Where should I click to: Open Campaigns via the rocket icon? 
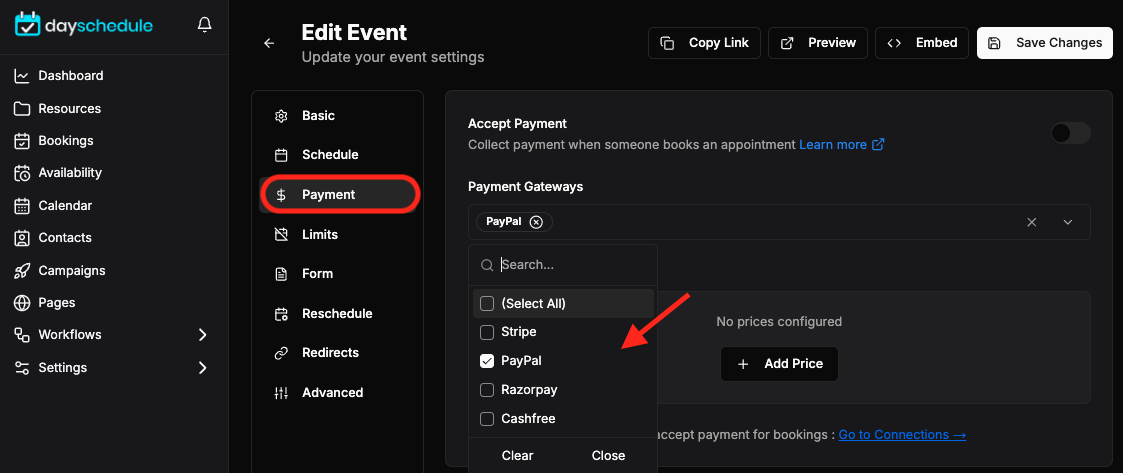(22, 270)
